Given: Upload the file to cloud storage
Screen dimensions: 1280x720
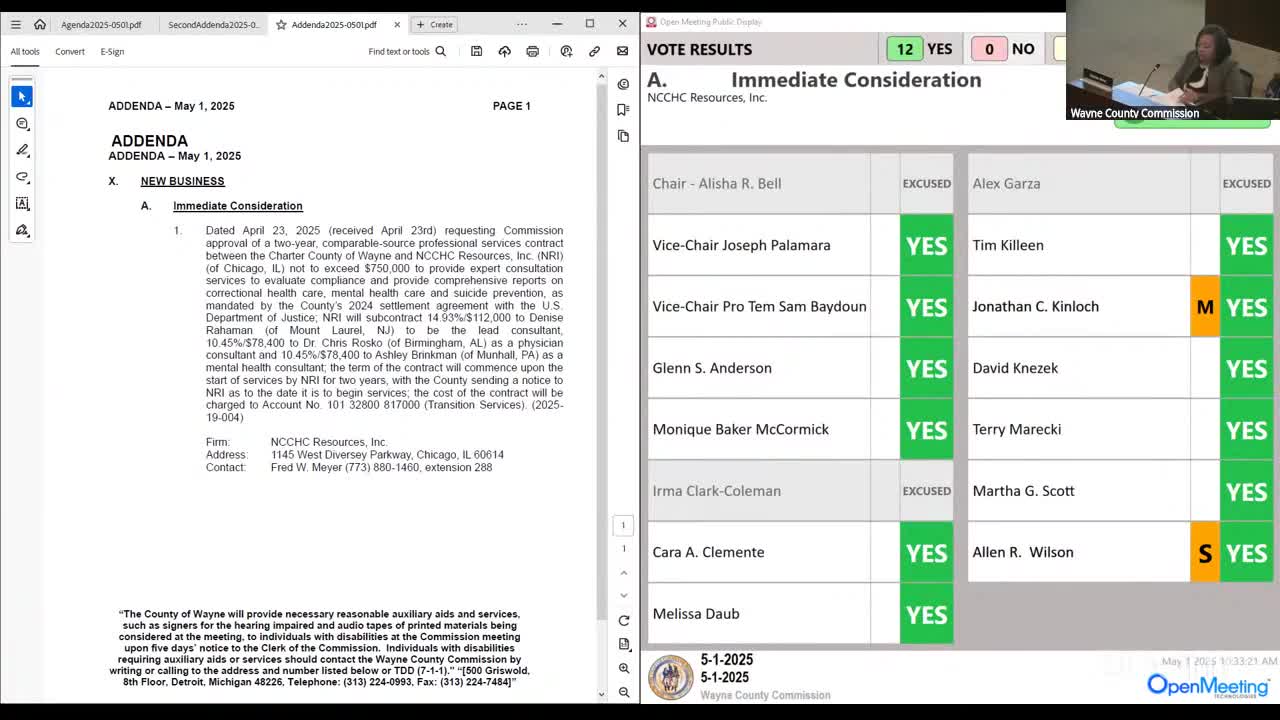Looking at the screenshot, I should 504,51.
